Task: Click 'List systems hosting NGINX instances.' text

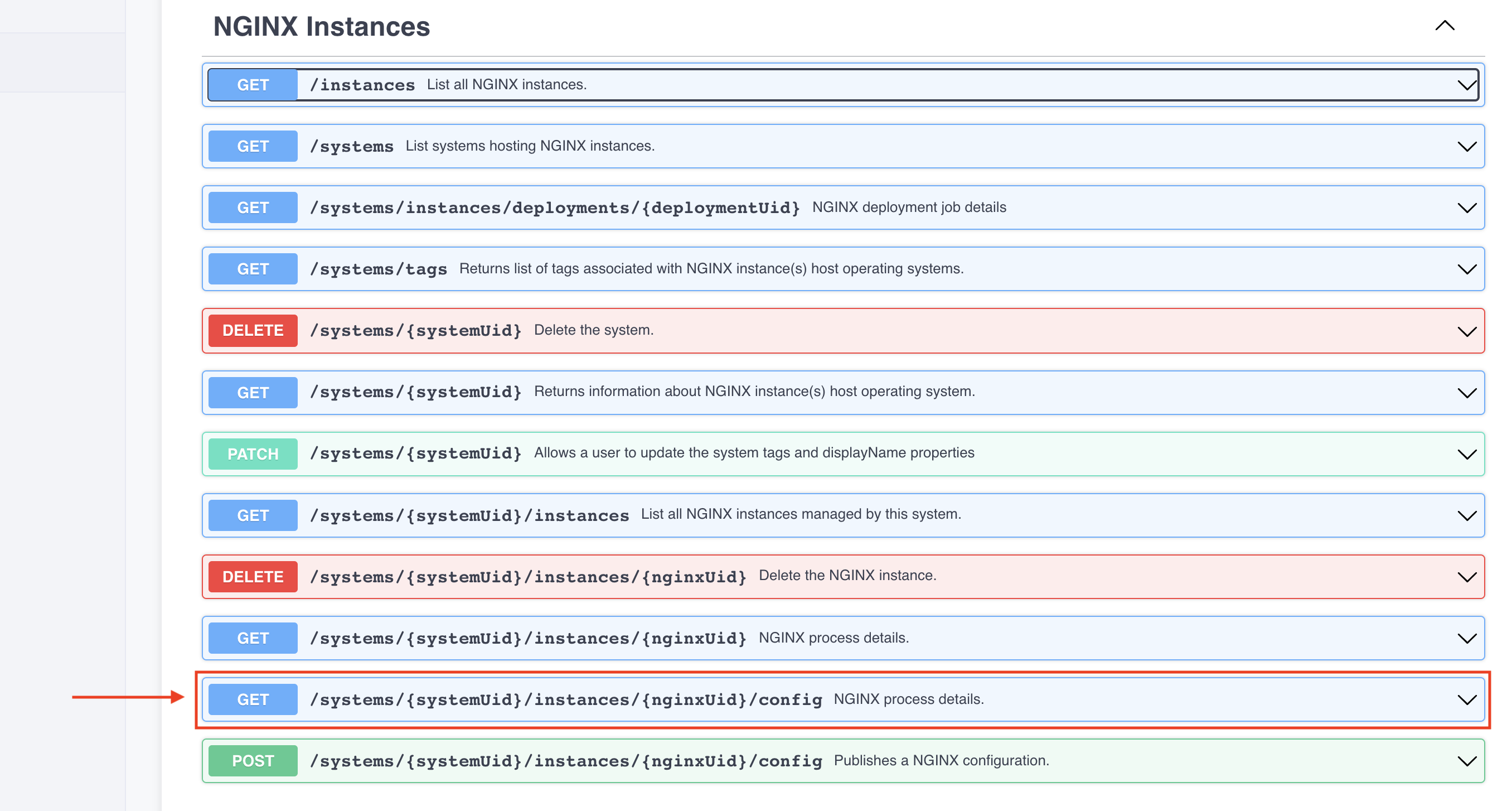Action: click(x=530, y=146)
